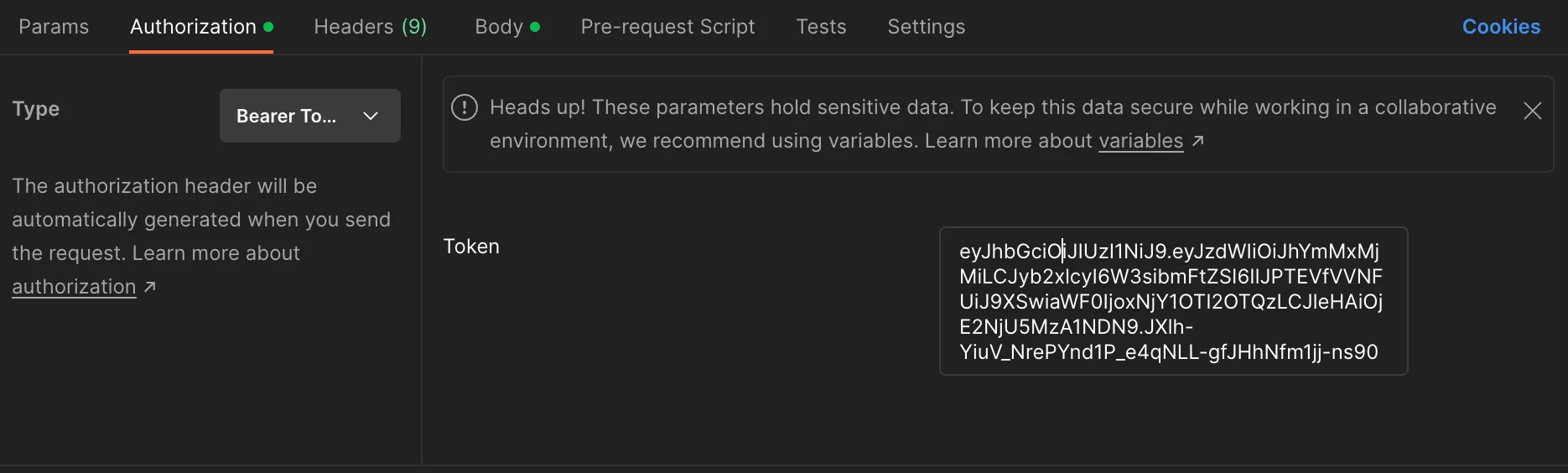Click inside the Token text field
1568x473 pixels.
[1172, 301]
